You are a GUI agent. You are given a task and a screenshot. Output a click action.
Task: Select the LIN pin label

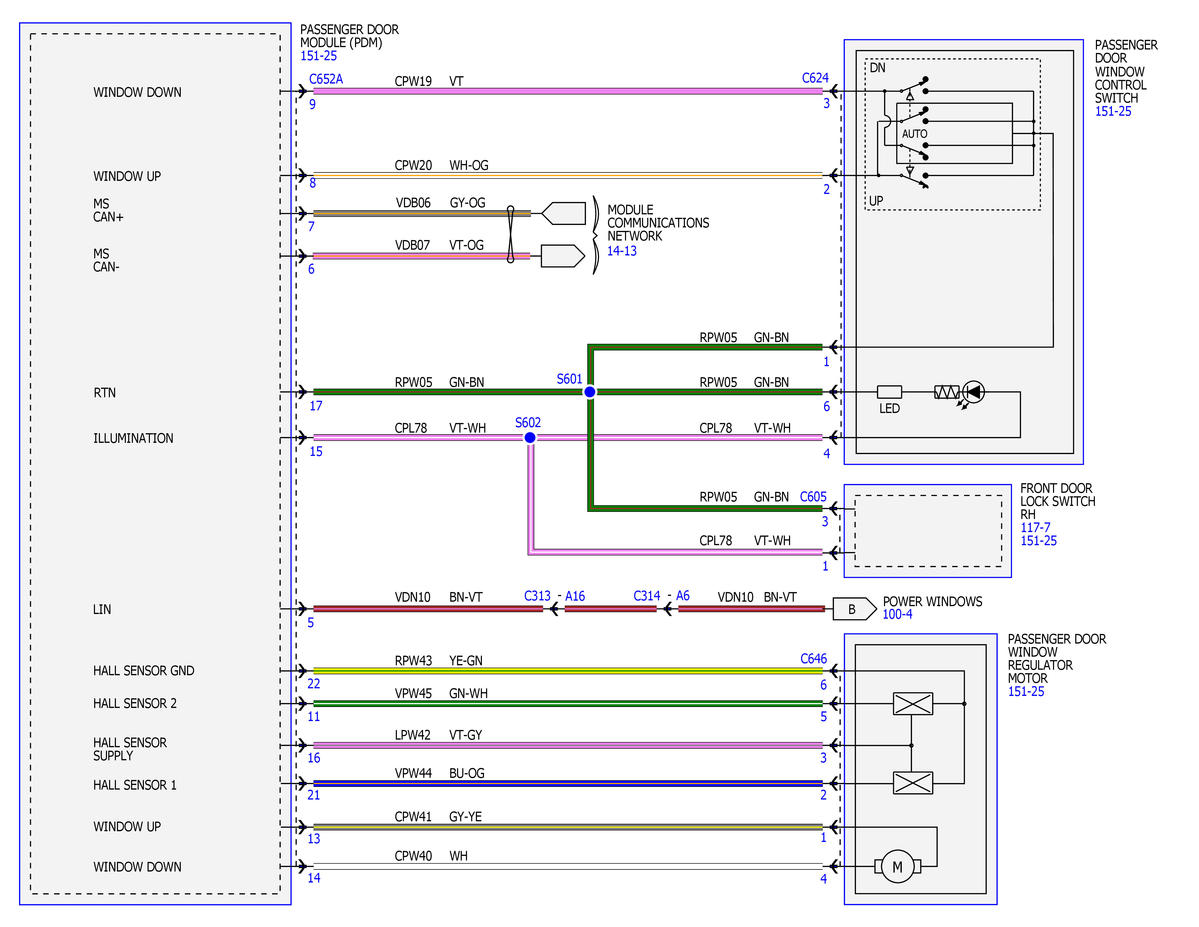(x=102, y=610)
